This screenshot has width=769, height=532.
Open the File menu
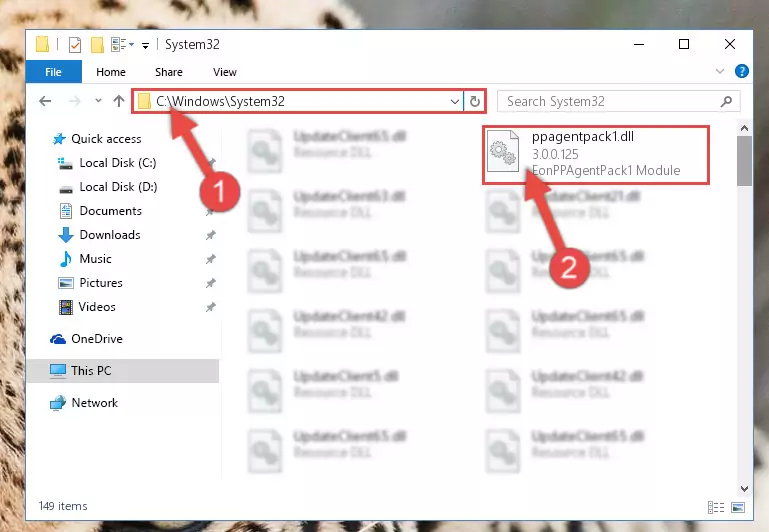(53, 72)
